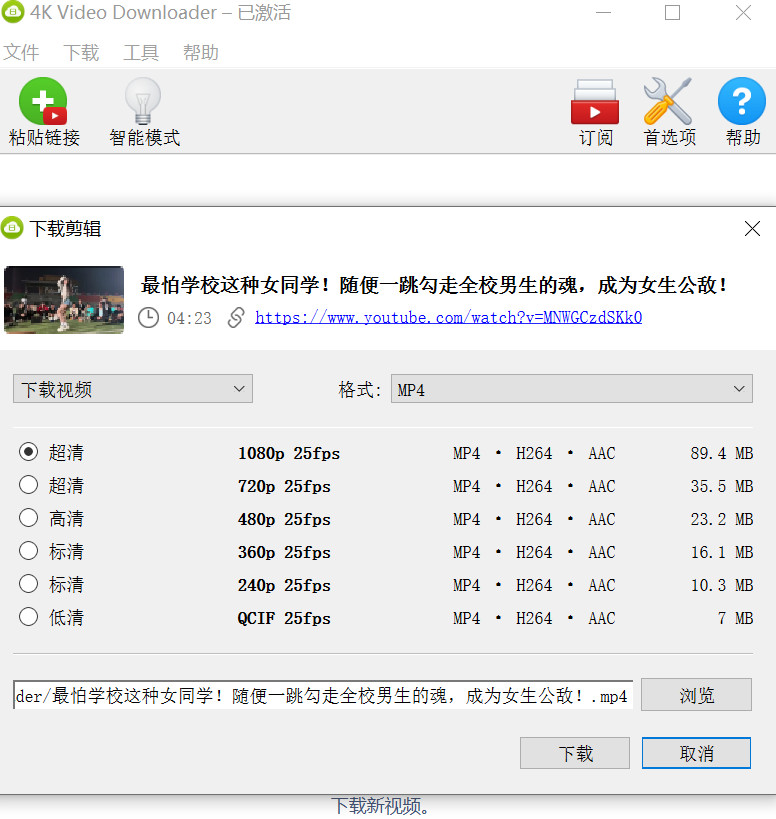Open the MP4 format dropdown
The image size is (776, 819).
[571, 389]
